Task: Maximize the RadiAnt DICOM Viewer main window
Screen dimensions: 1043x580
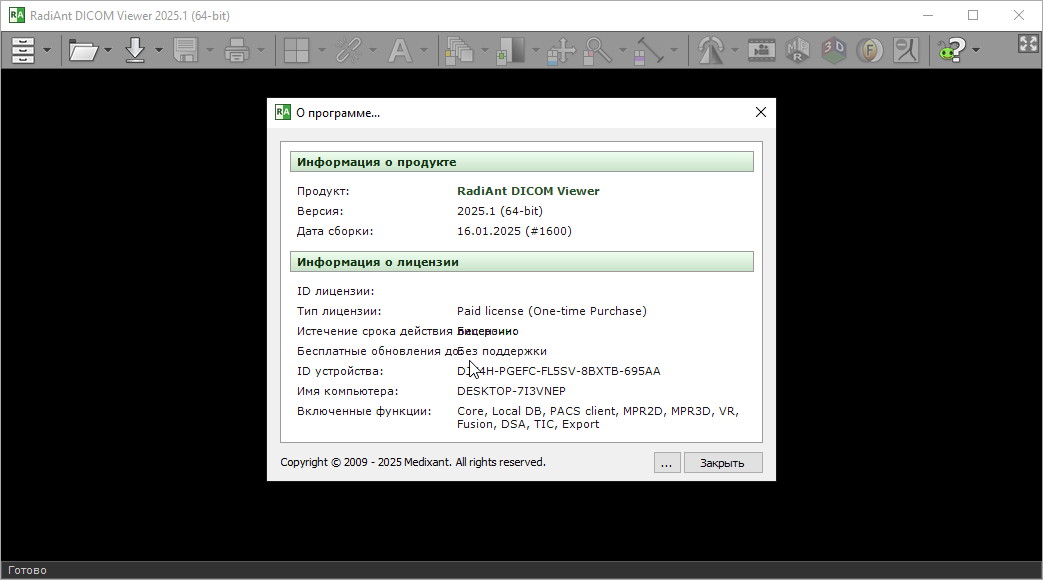Action: tap(973, 15)
